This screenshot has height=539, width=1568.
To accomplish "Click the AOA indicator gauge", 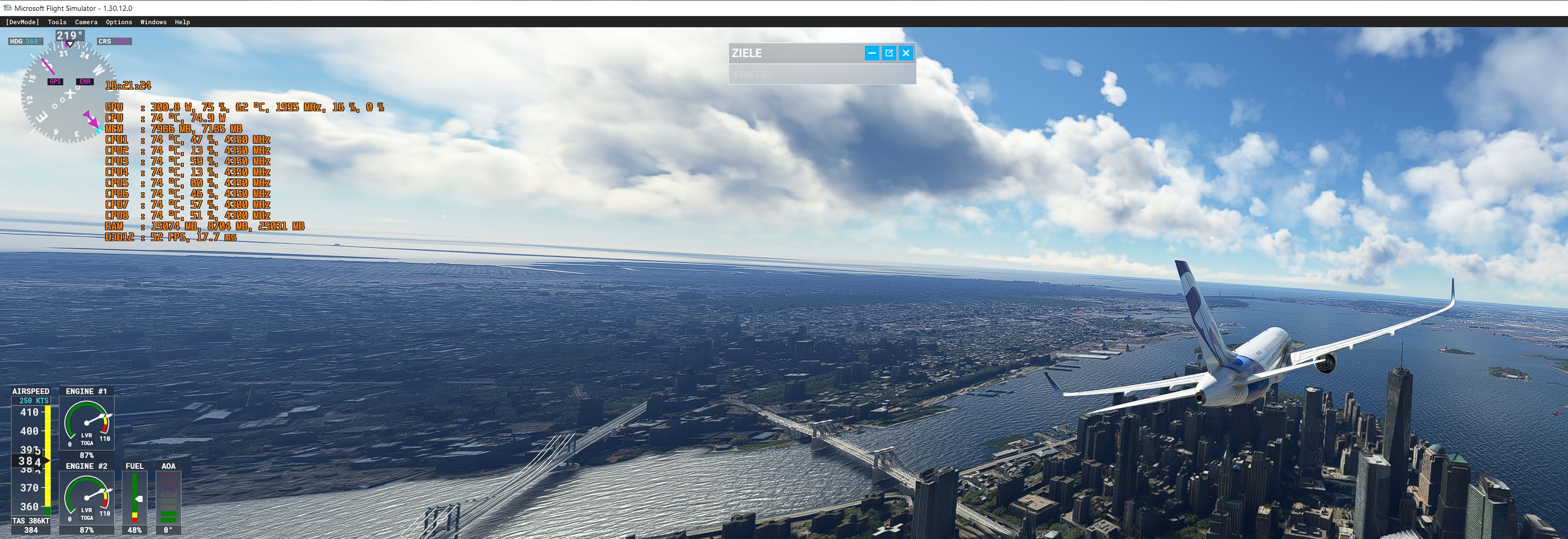I will click(x=168, y=498).
